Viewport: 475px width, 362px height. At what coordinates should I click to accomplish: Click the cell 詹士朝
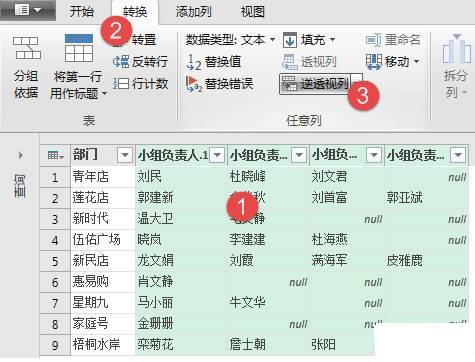click(268, 345)
